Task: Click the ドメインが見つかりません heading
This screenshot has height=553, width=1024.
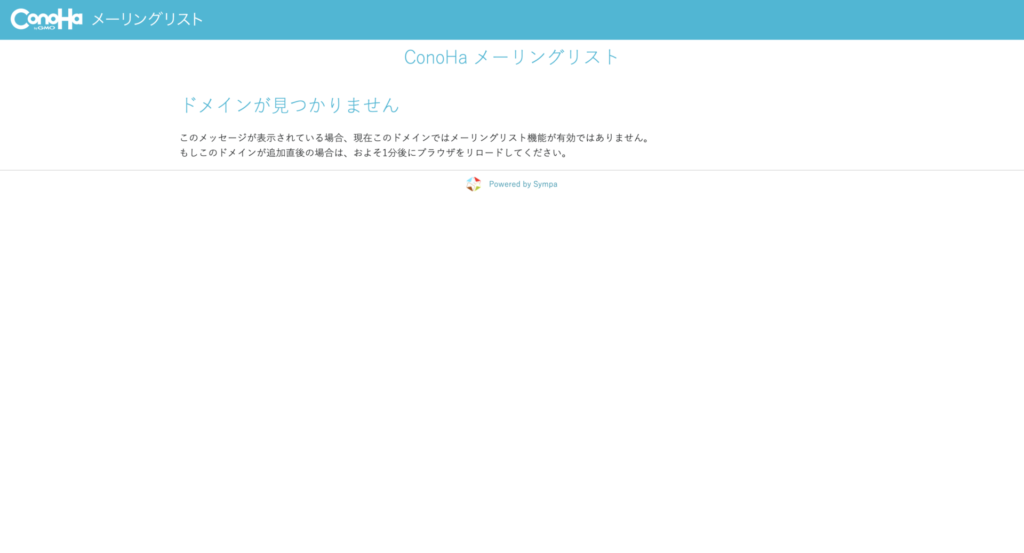Action: 289,105
